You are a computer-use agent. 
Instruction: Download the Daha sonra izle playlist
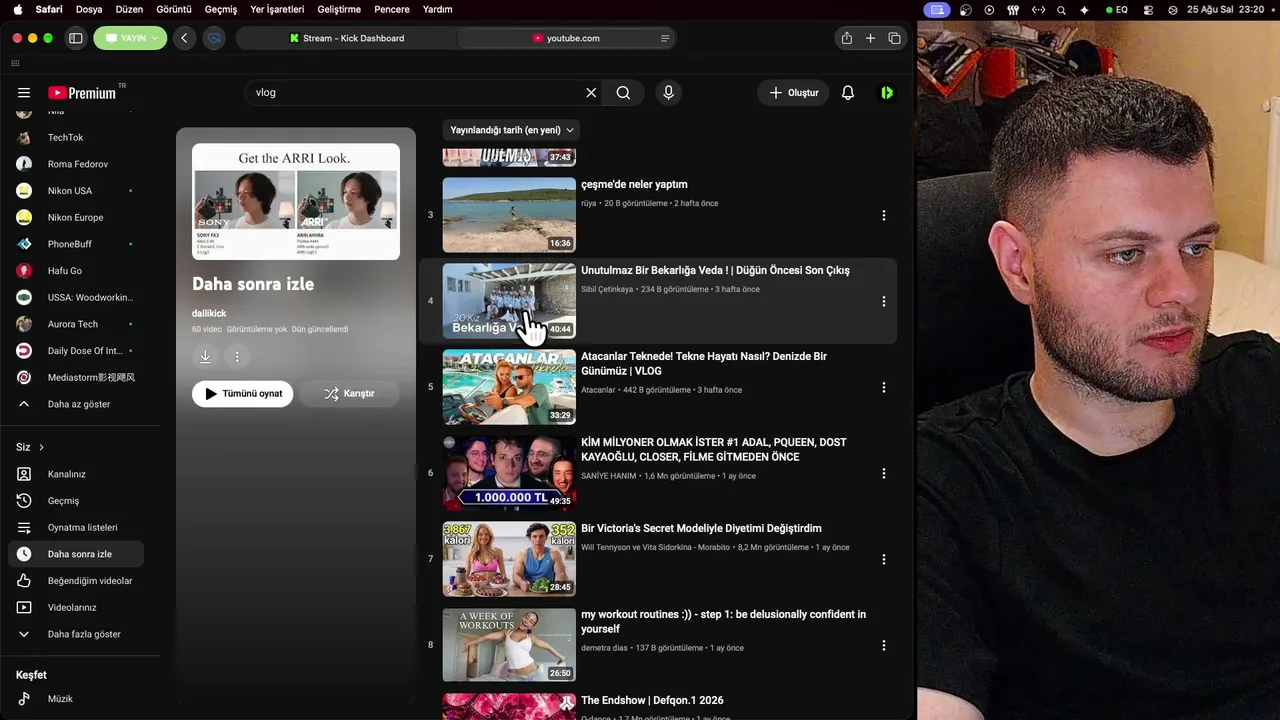[x=205, y=356]
